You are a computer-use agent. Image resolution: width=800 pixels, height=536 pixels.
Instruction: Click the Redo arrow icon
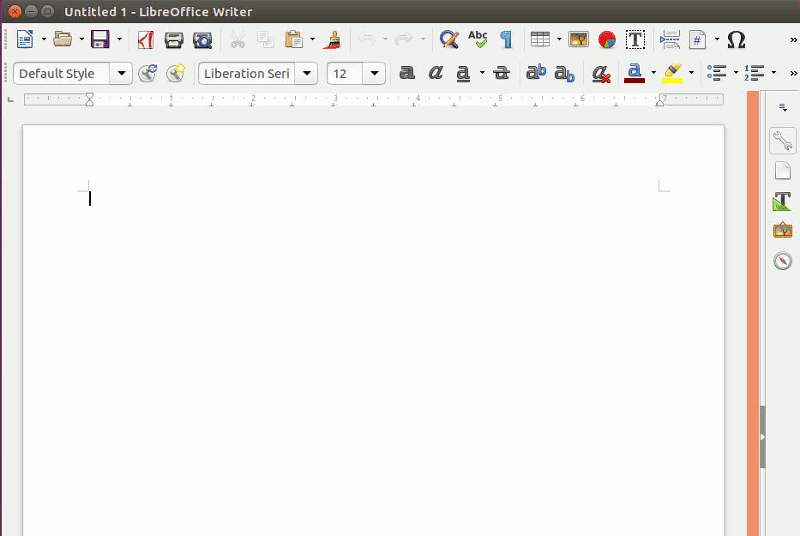404,39
